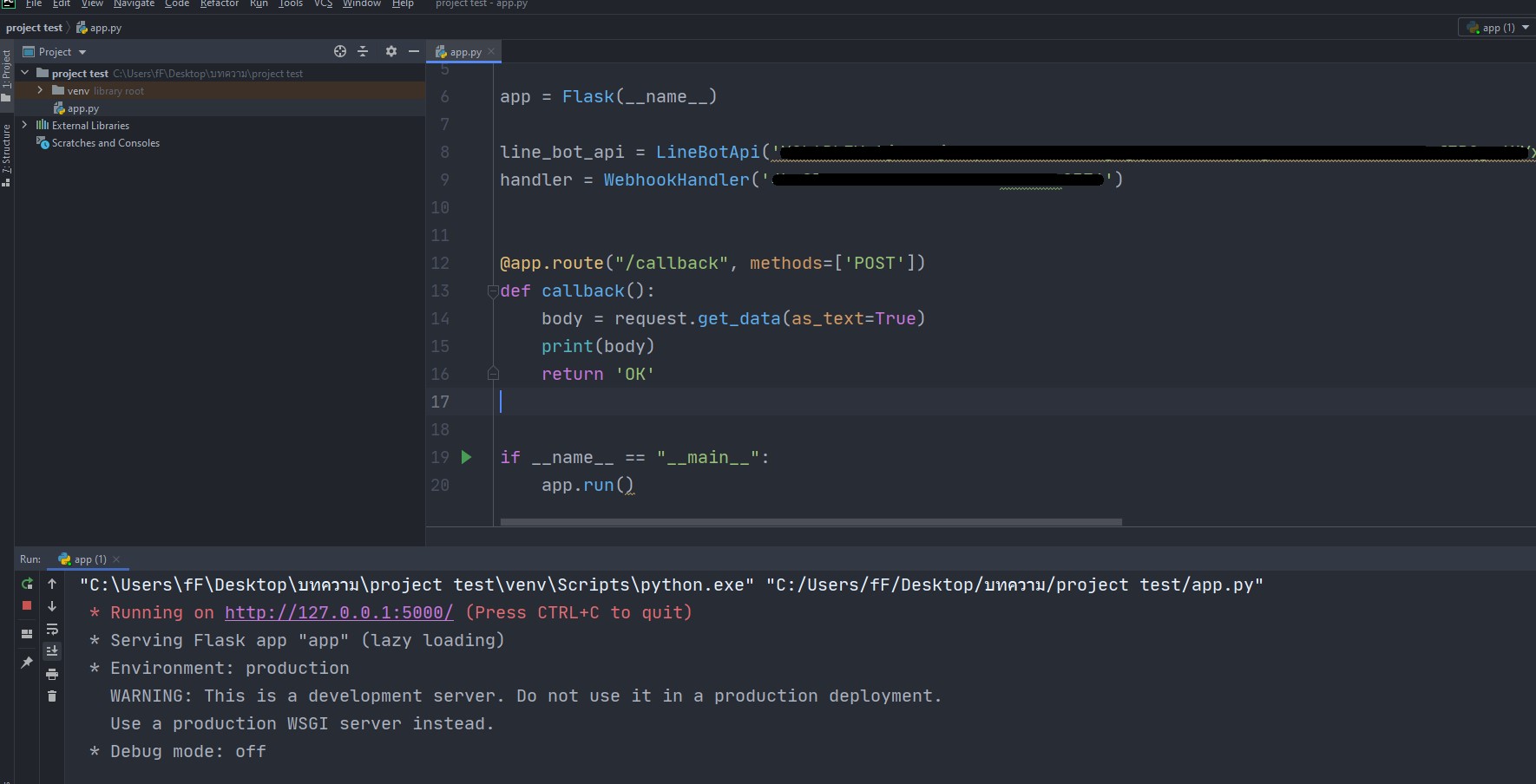Collapse all in the Project panel

363,51
